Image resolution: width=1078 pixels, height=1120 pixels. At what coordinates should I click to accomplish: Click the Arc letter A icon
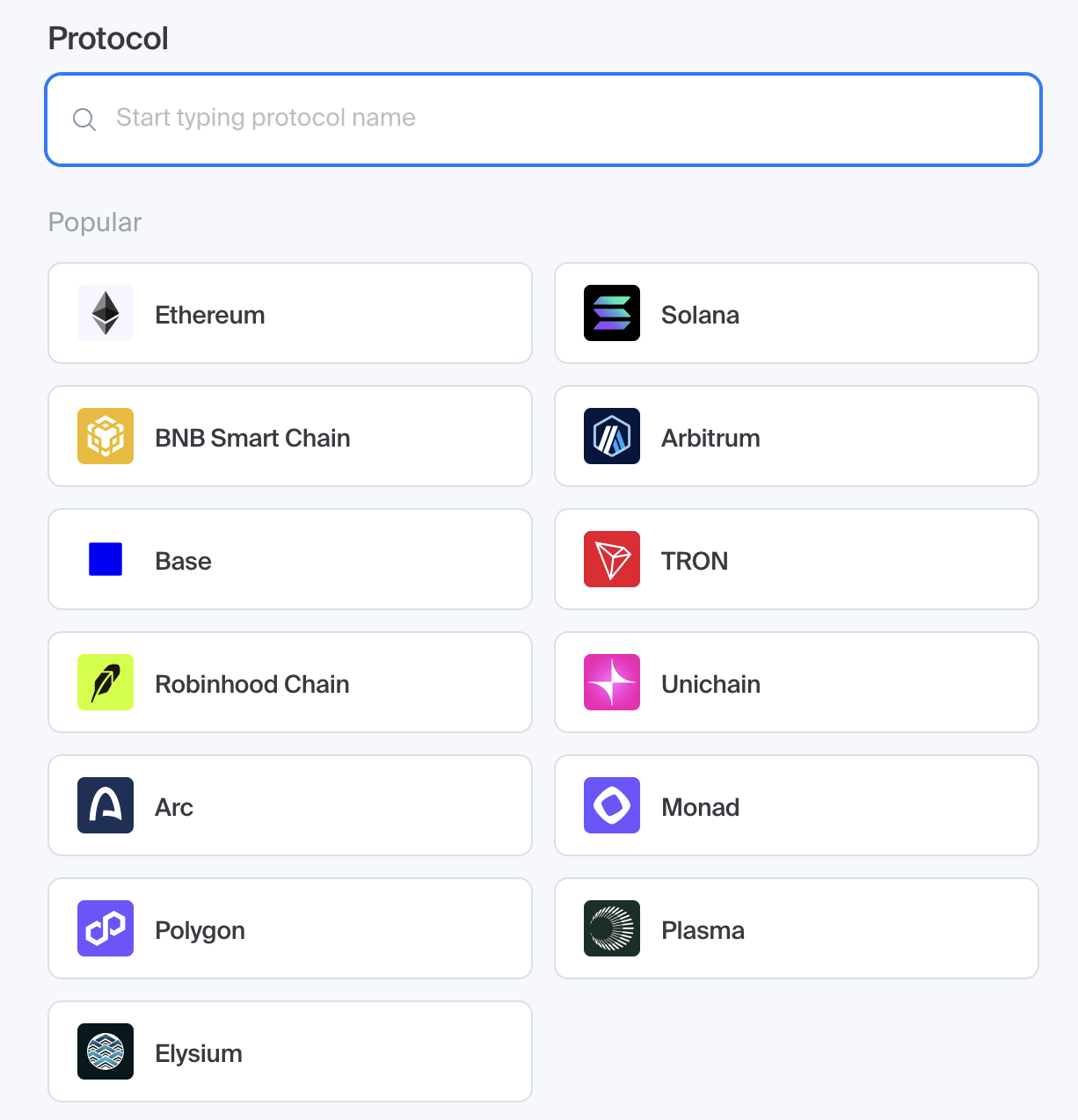[106, 805]
